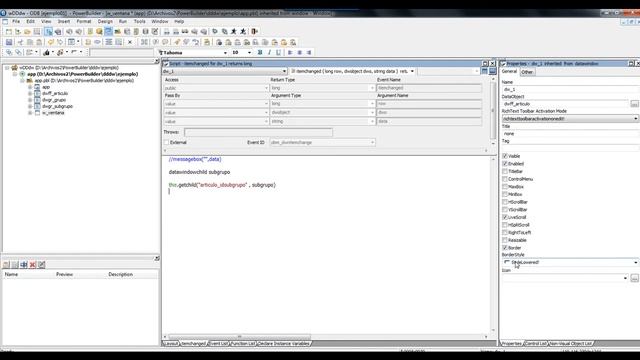Click the DataObject browse ellipsis button
This screenshot has height=360, width=640.
(634, 104)
